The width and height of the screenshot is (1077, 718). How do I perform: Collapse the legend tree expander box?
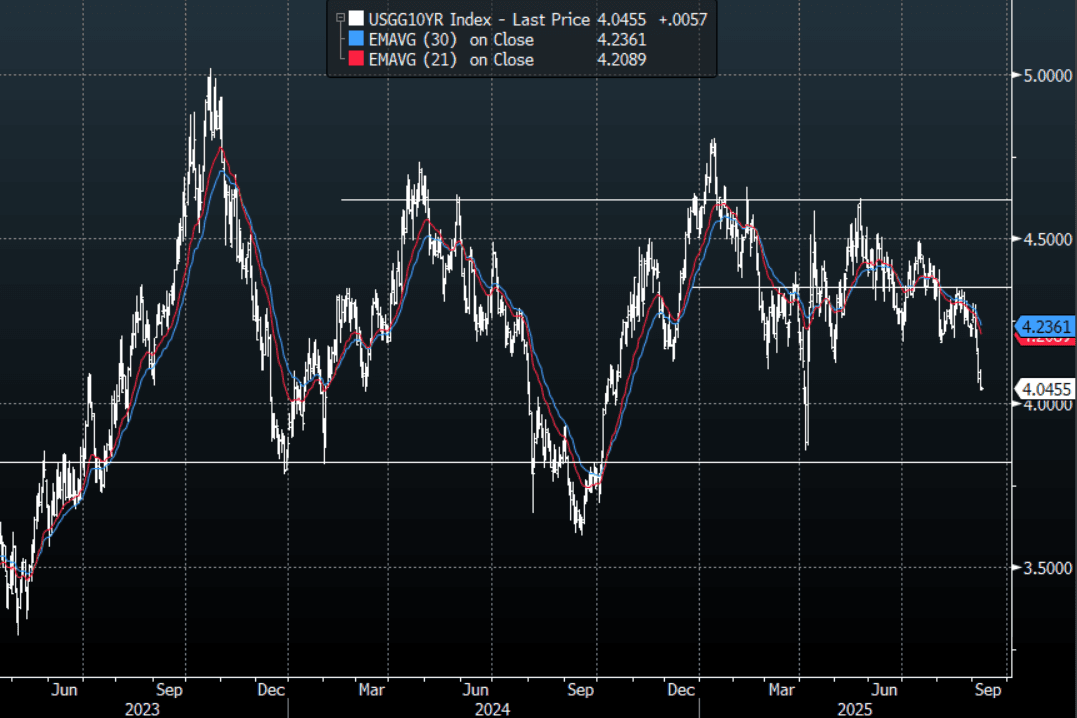click(x=340, y=18)
